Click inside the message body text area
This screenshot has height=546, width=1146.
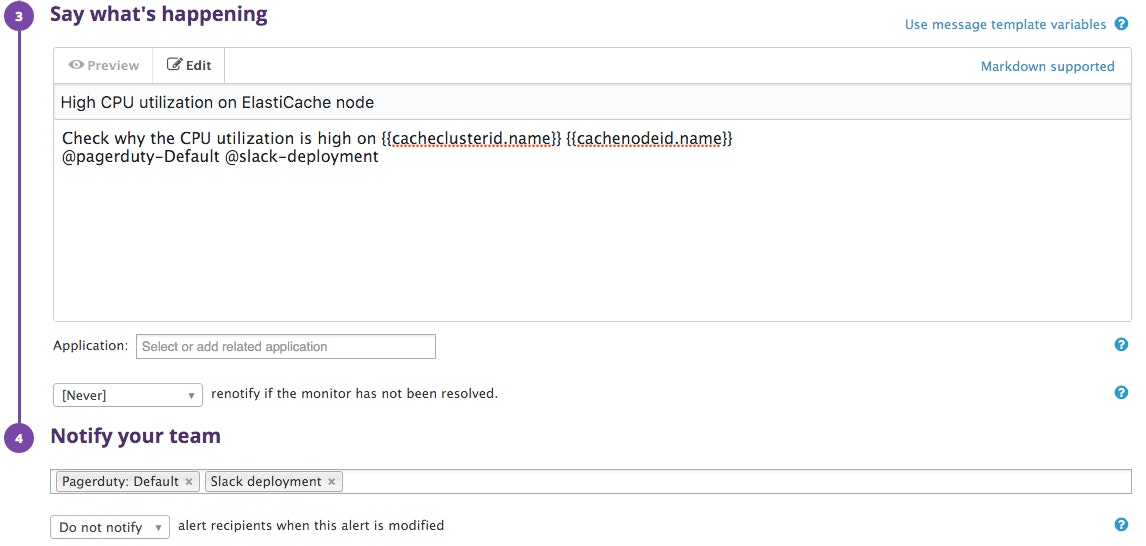(592, 240)
